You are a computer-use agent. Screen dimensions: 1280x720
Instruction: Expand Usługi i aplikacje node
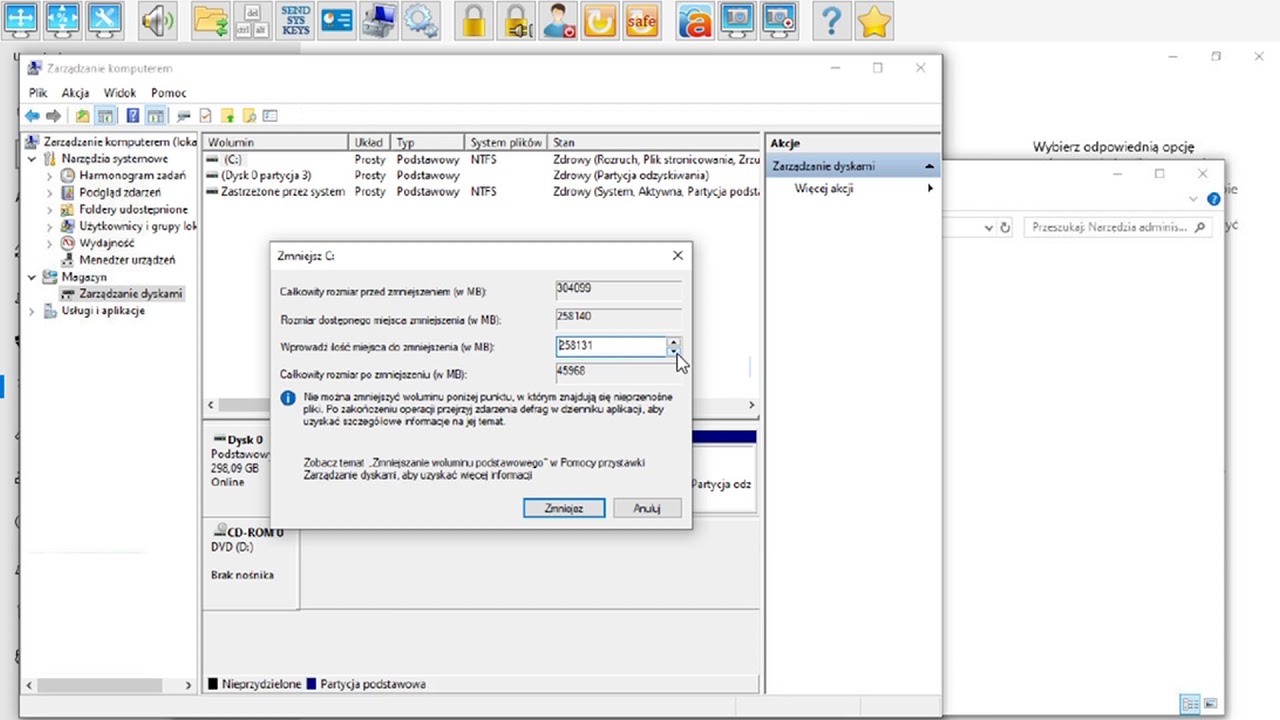pyautogui.click(x=32, y=311)
